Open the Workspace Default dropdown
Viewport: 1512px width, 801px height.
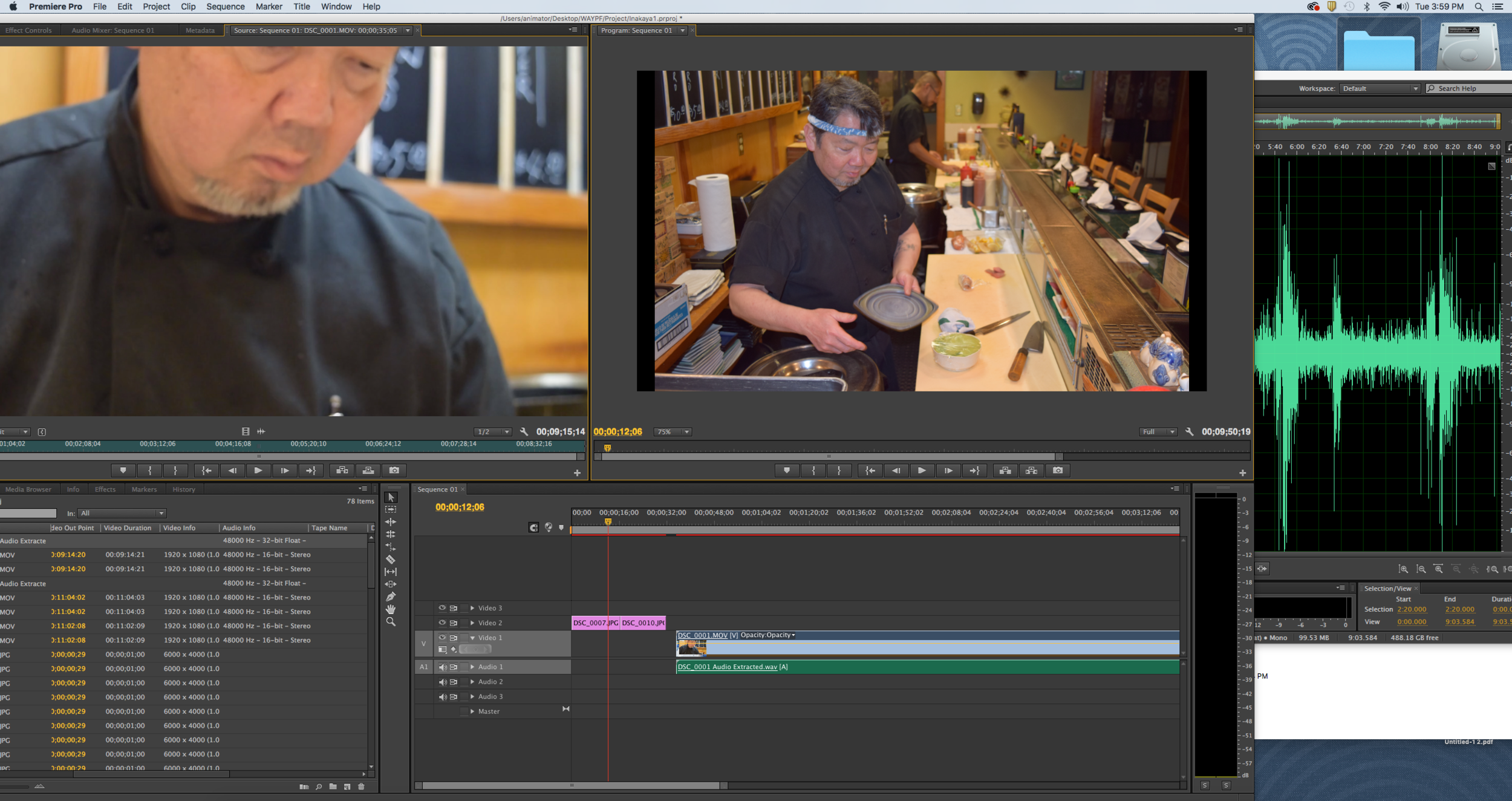coord(1380,88)
